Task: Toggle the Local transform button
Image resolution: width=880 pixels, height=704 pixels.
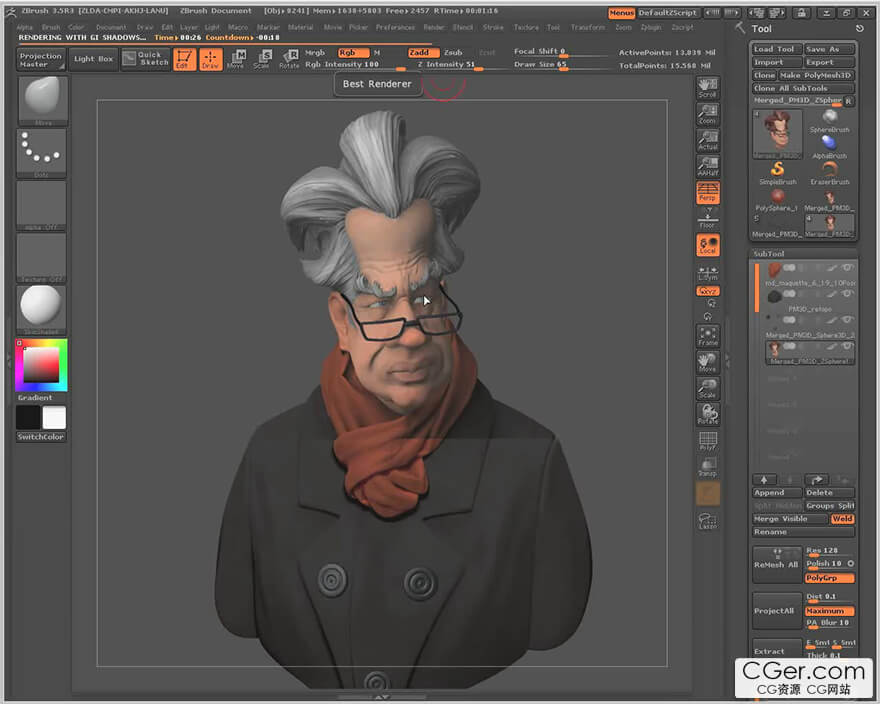Action: coord(708,245)
